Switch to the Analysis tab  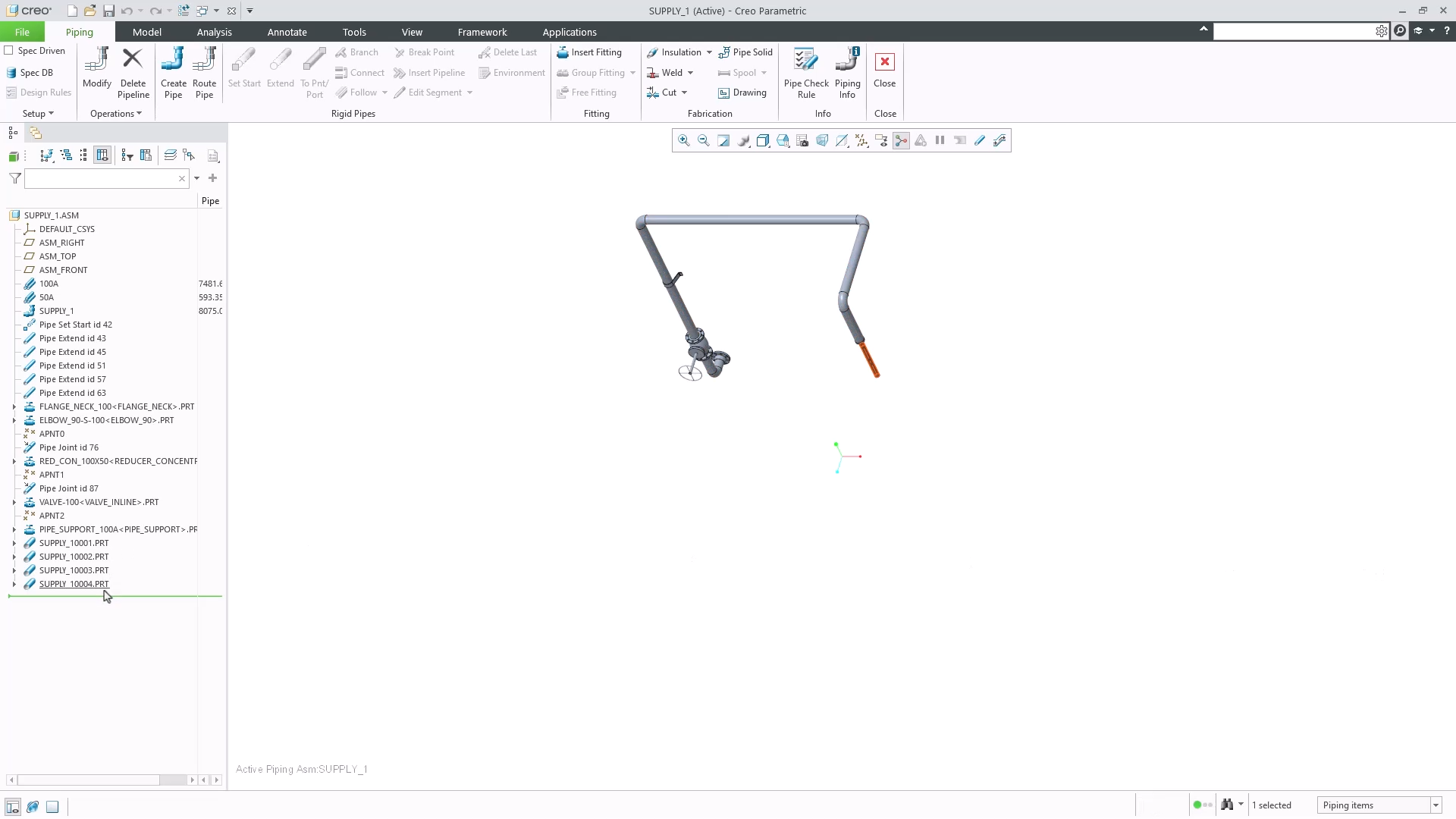pyautogui.click(x=214, y=32)
